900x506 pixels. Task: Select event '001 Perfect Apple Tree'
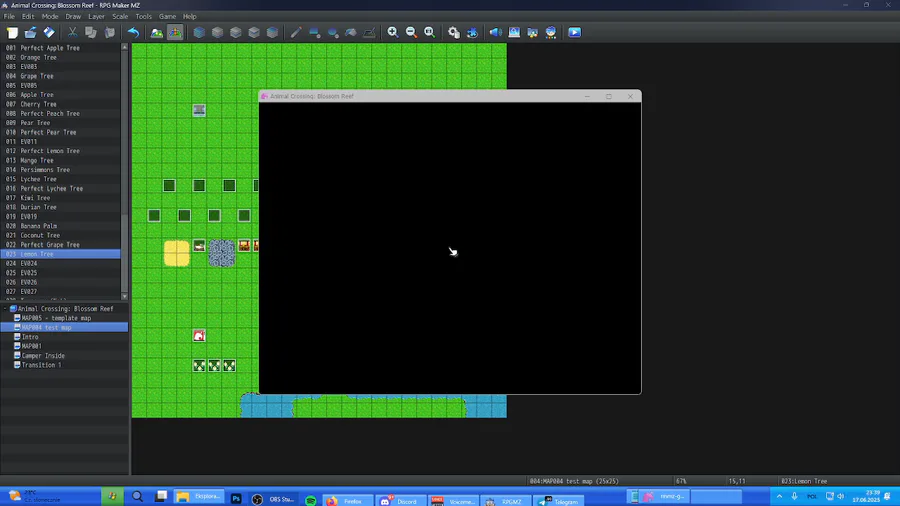(x=60, y=48)
